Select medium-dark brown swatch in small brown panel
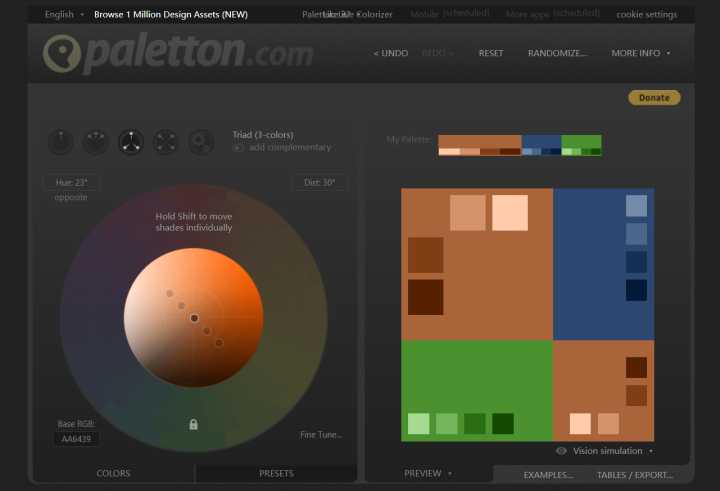Image resolution: width=720 pixels, height=491 pixels. [636, 395]
